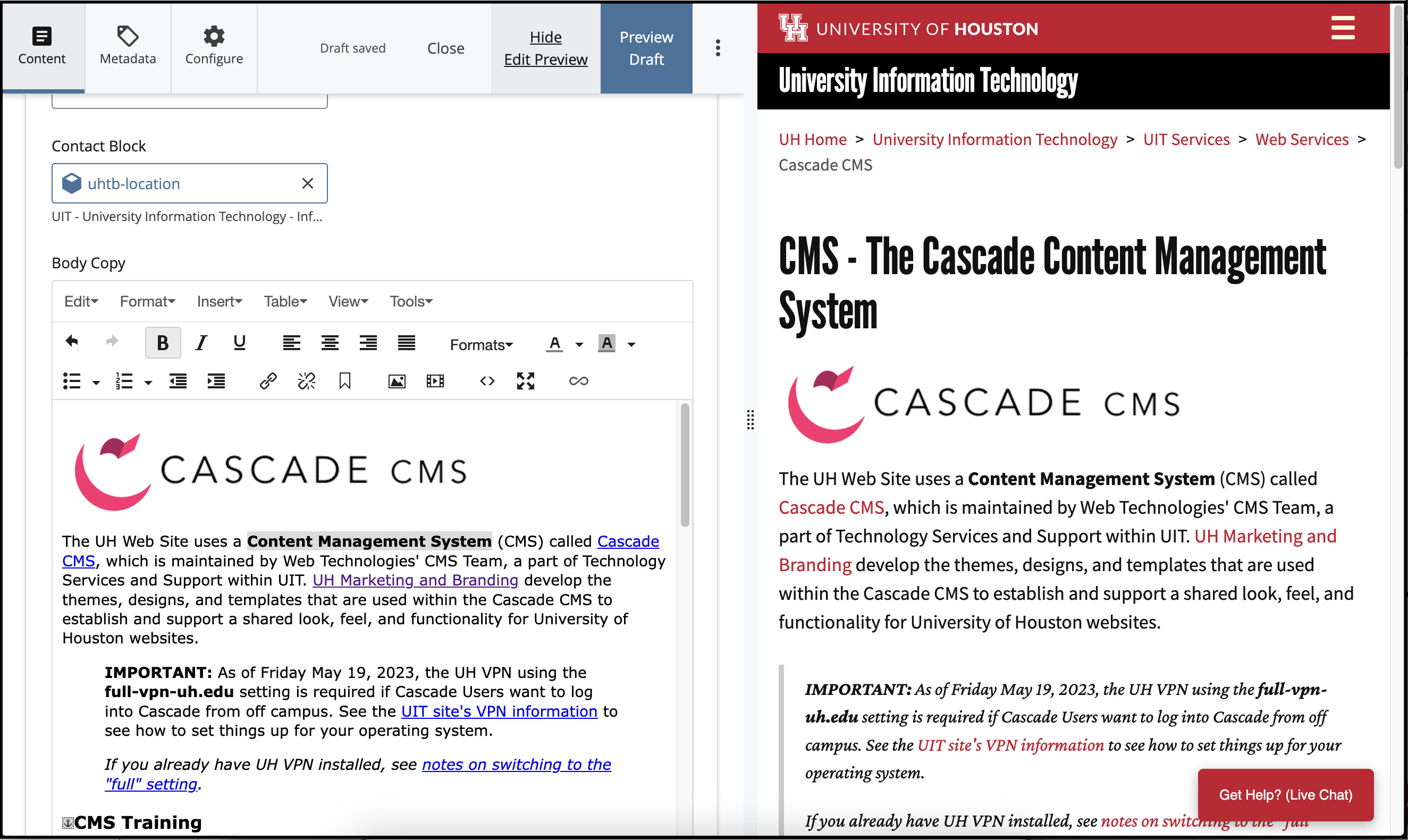Click the Web Services breadcrumb
This screenshot has width=1408, height=840.
(1302, 139)
